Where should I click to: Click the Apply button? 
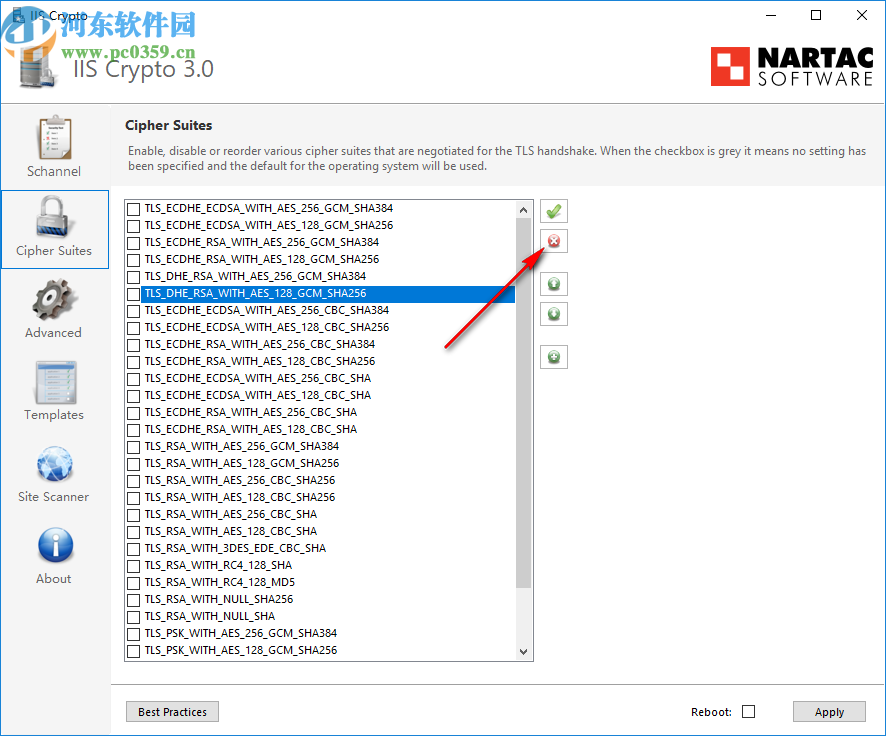coord(829,712)
